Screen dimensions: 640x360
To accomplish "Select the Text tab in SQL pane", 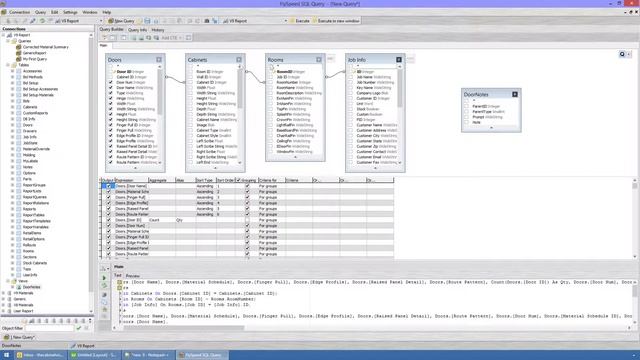I will (118, 276).
